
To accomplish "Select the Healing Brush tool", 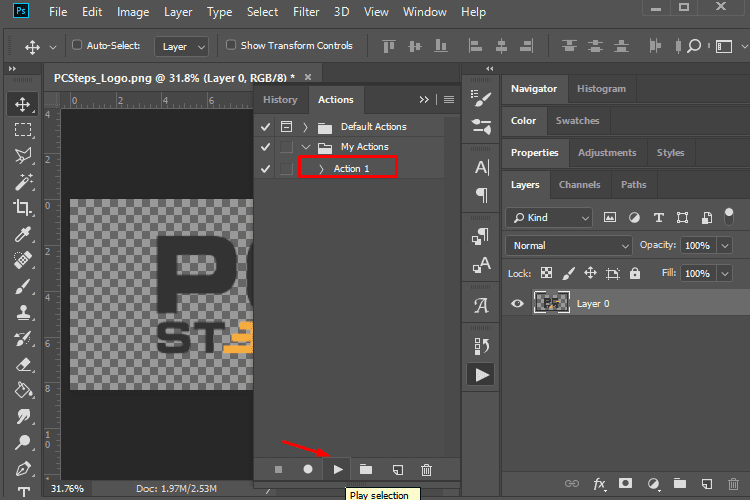I will (22, 260).
